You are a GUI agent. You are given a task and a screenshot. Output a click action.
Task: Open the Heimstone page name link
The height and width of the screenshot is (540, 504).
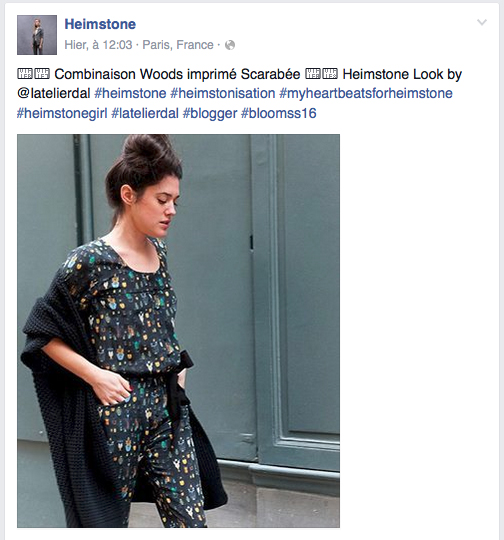point(100,24)
